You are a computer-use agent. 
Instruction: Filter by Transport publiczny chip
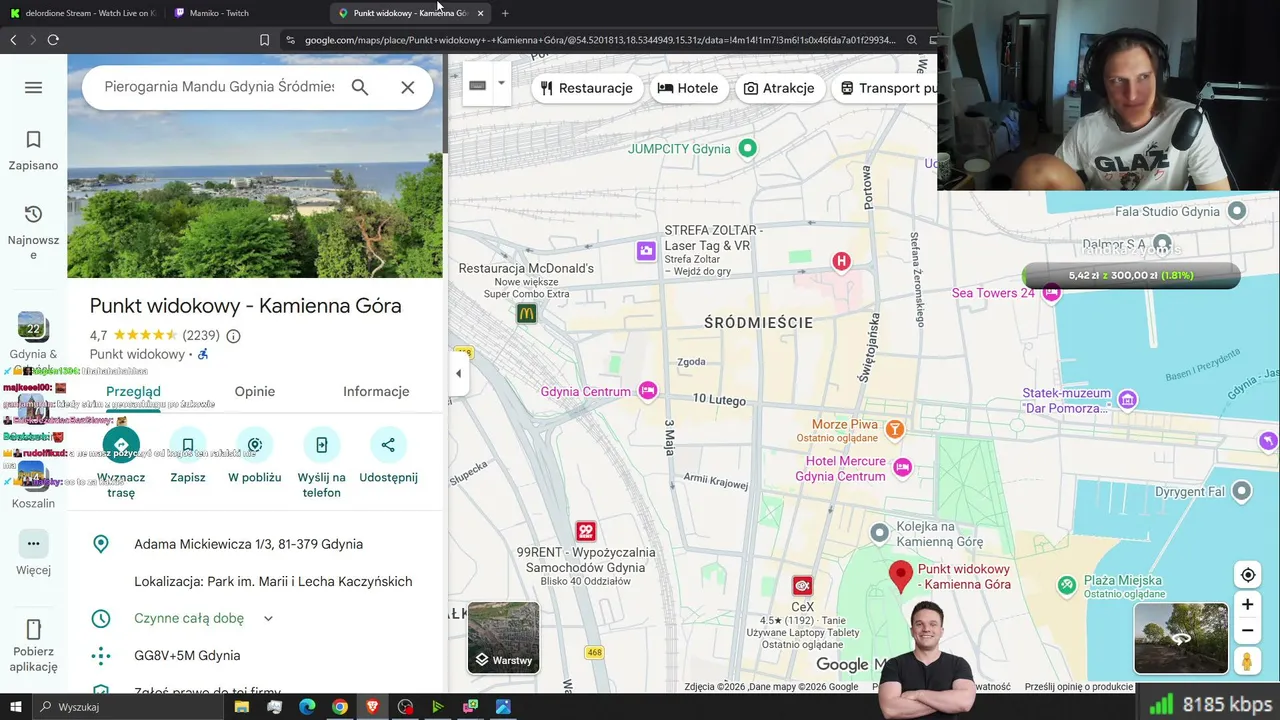pos(885,88)
